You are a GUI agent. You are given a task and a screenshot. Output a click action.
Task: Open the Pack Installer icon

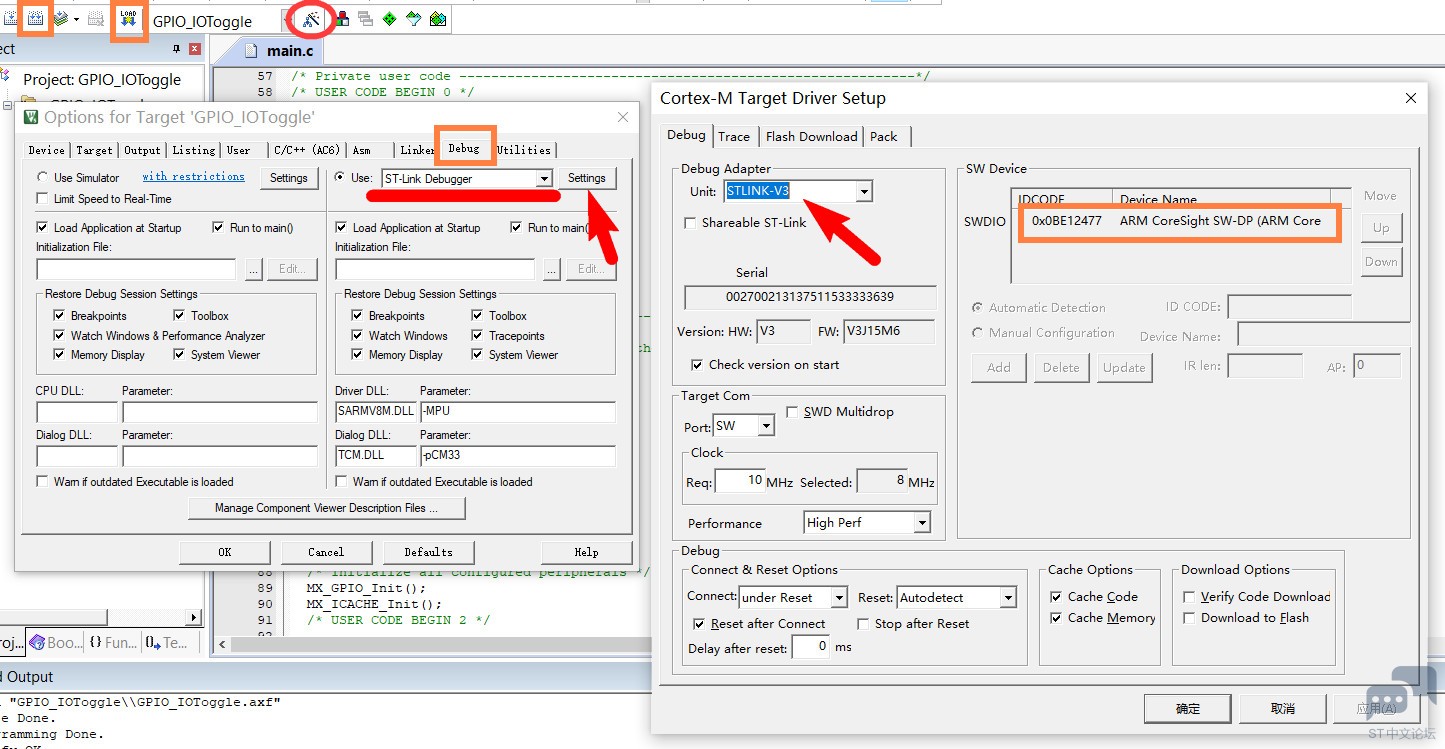pyautogui.click(x=437, y=19)
